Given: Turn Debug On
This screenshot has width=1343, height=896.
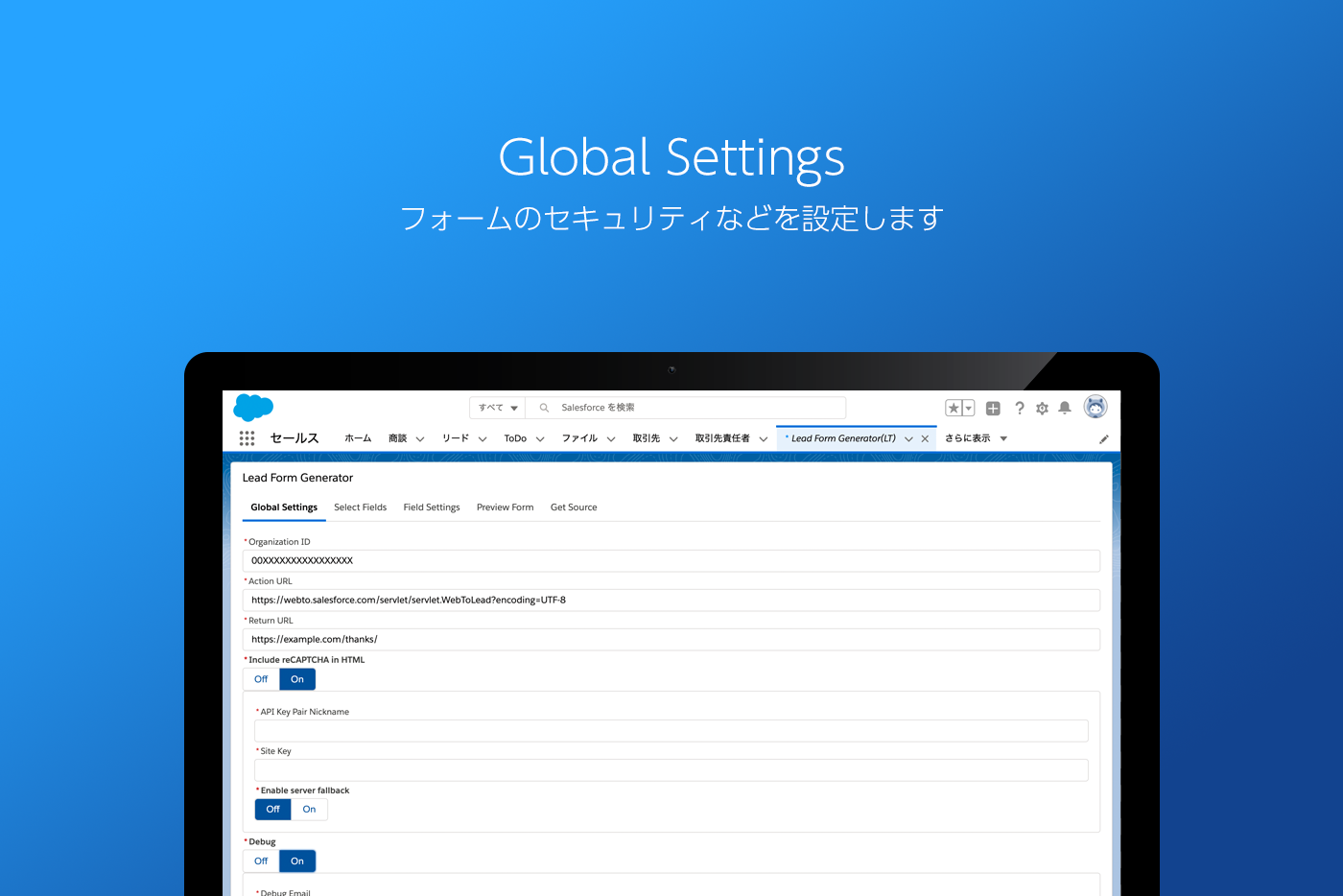Looking at the screenshot, I should pos(297,861).
